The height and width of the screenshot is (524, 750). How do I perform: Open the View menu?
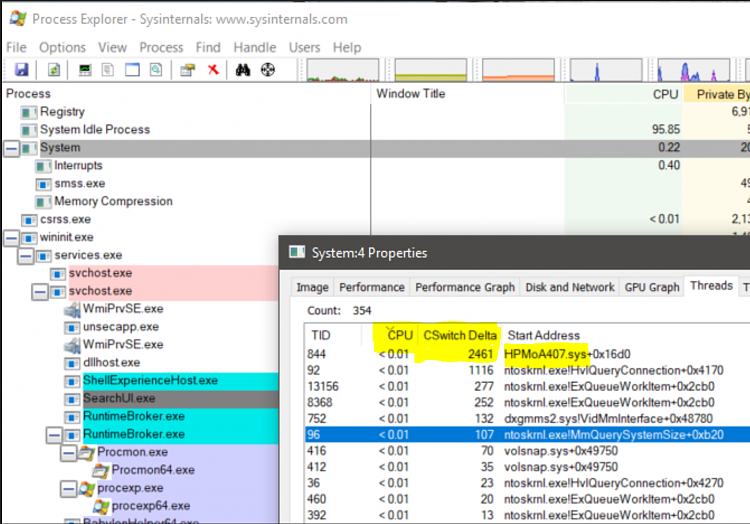[112, 47]
